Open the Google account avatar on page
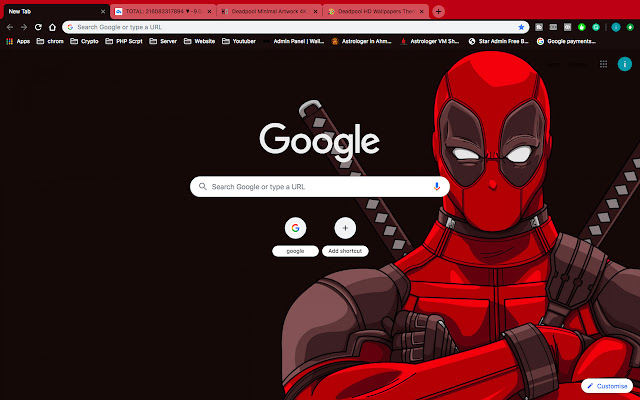640x400 pixels. click(624, 64)
